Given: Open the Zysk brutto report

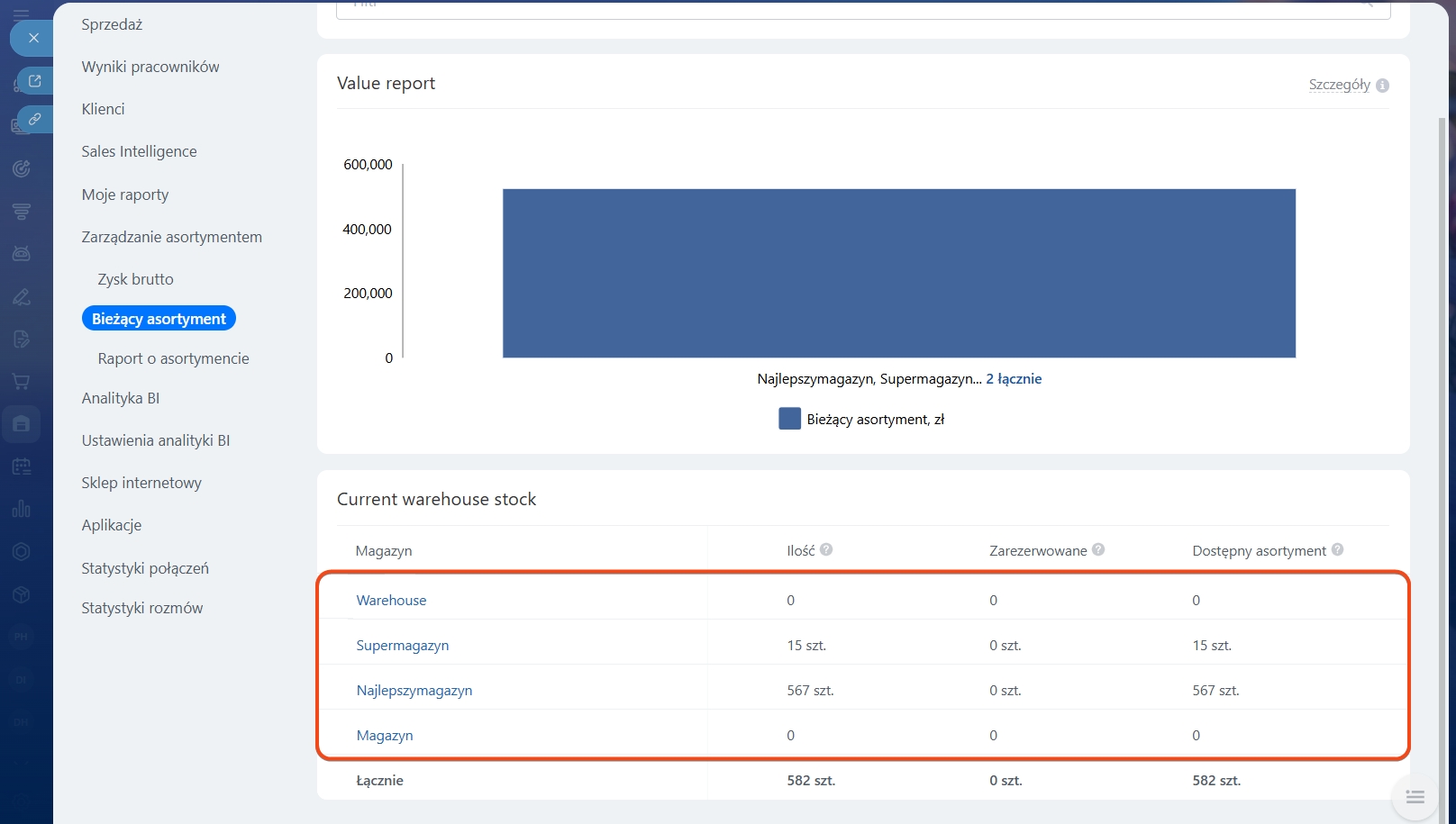Looking at the screenshot, I should tap(135, 279).
